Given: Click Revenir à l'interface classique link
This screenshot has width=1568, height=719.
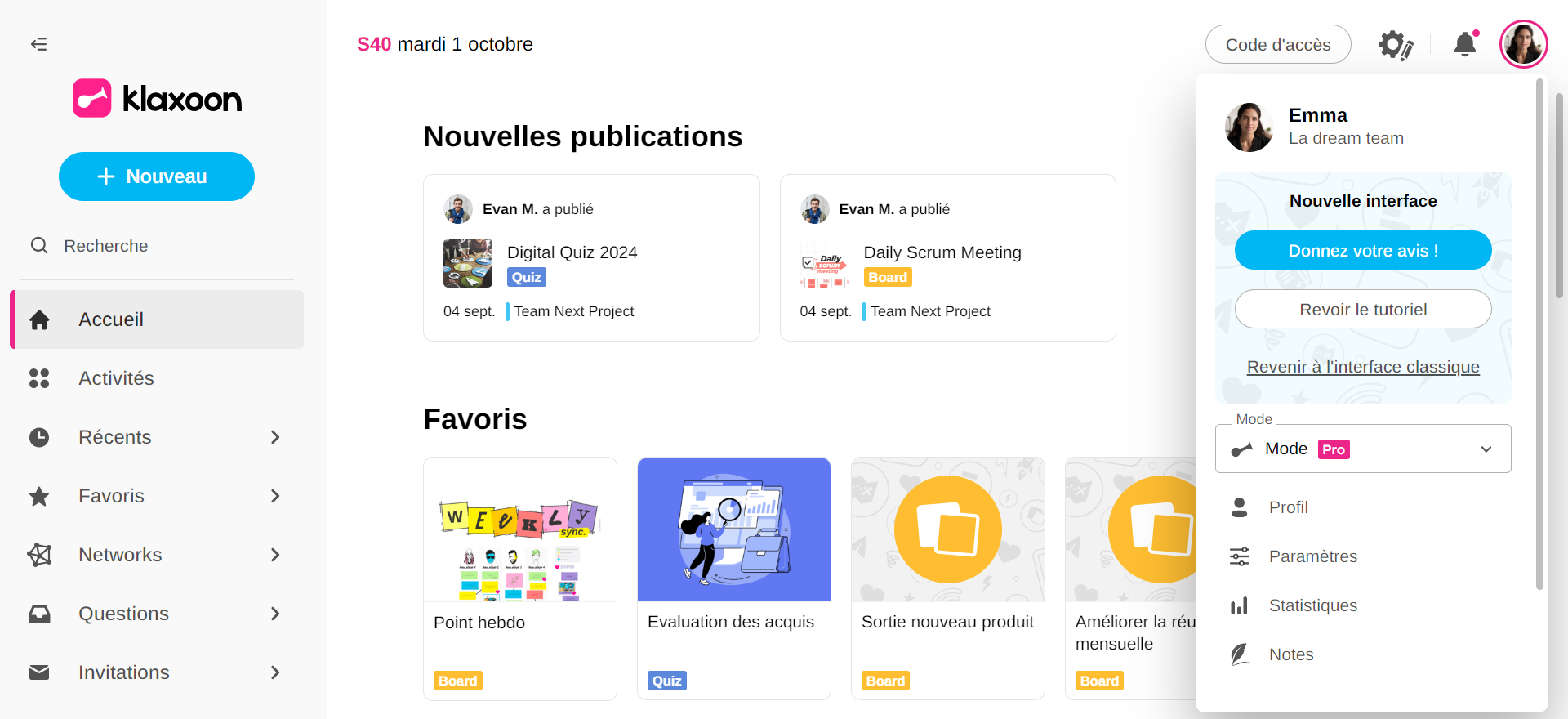Looking at the screenshot, I should (x=1362, y=367).
